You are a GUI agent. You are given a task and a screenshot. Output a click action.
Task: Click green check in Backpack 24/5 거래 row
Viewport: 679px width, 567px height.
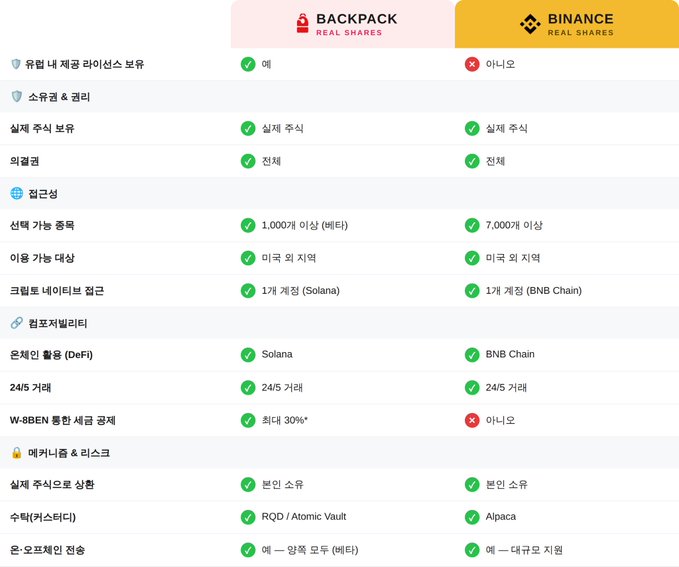(248, 387)
